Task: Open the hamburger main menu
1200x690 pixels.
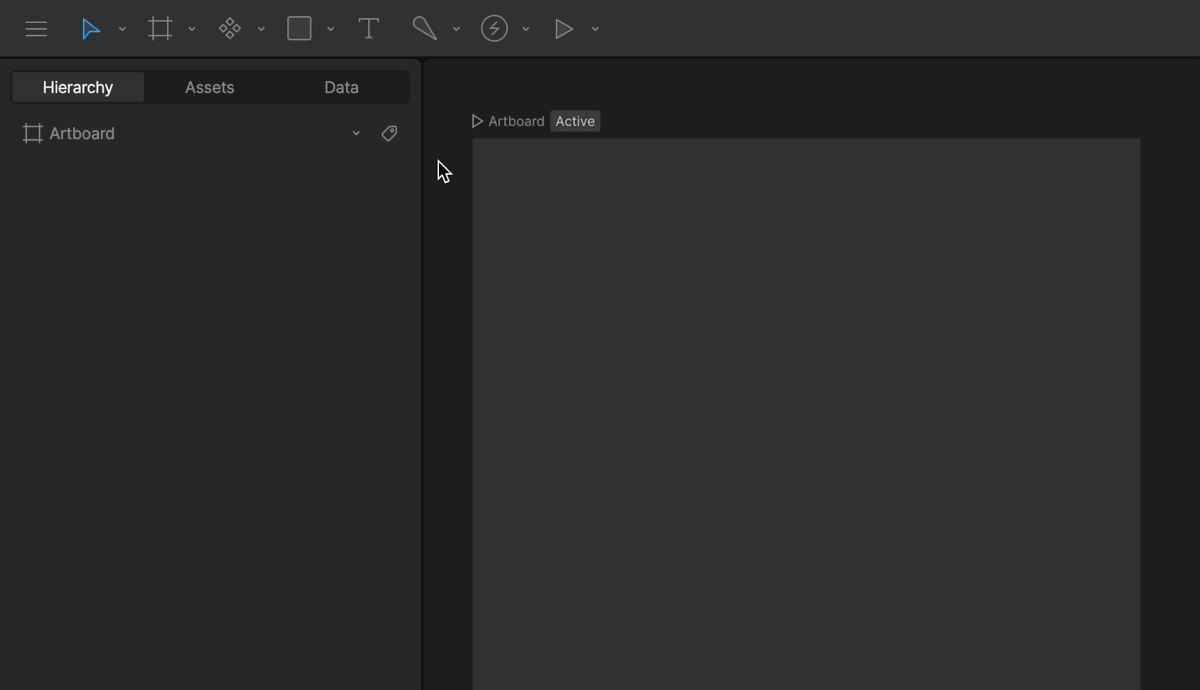Action: tap(36, 29)
